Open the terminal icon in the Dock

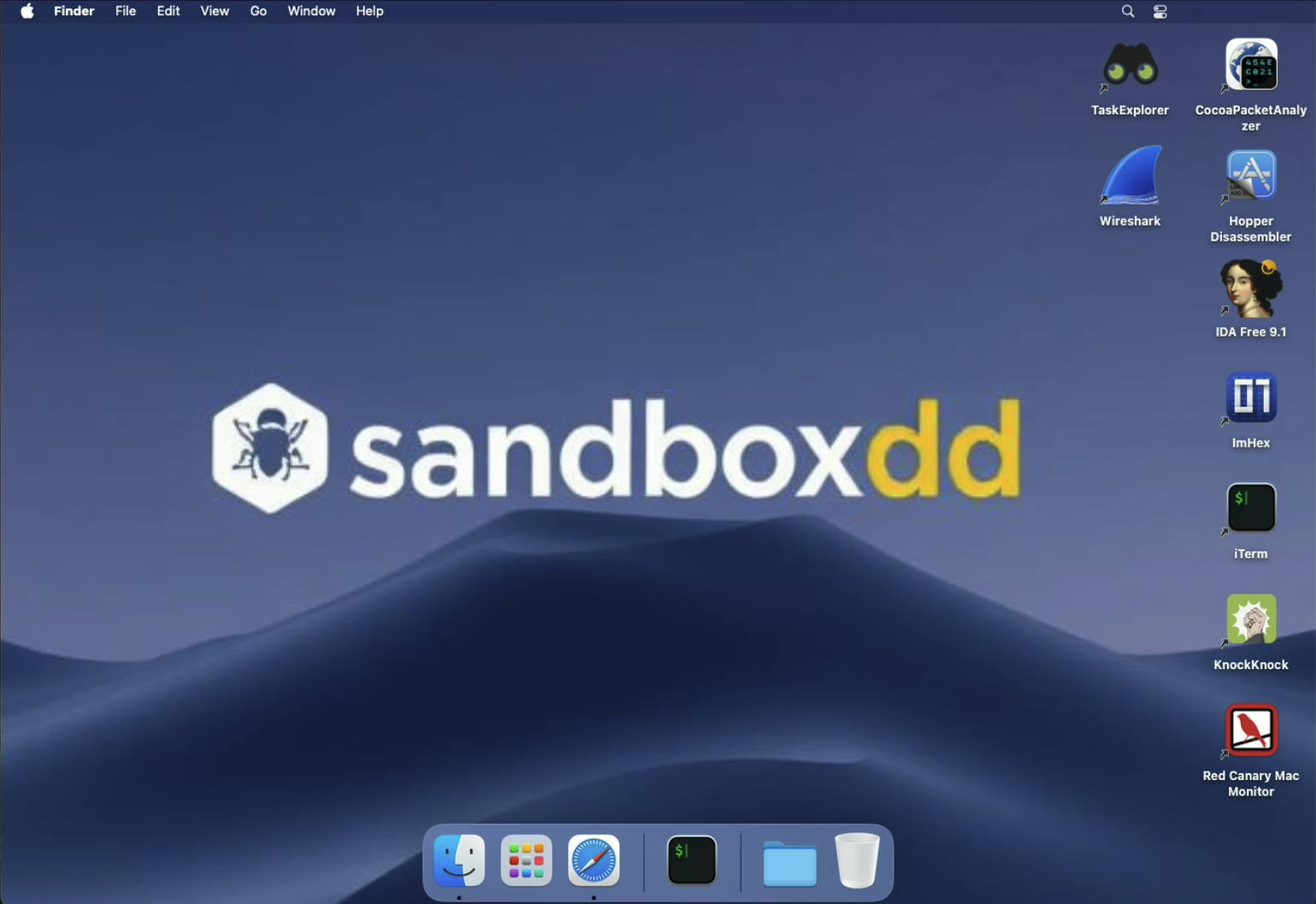pos(691,860)
